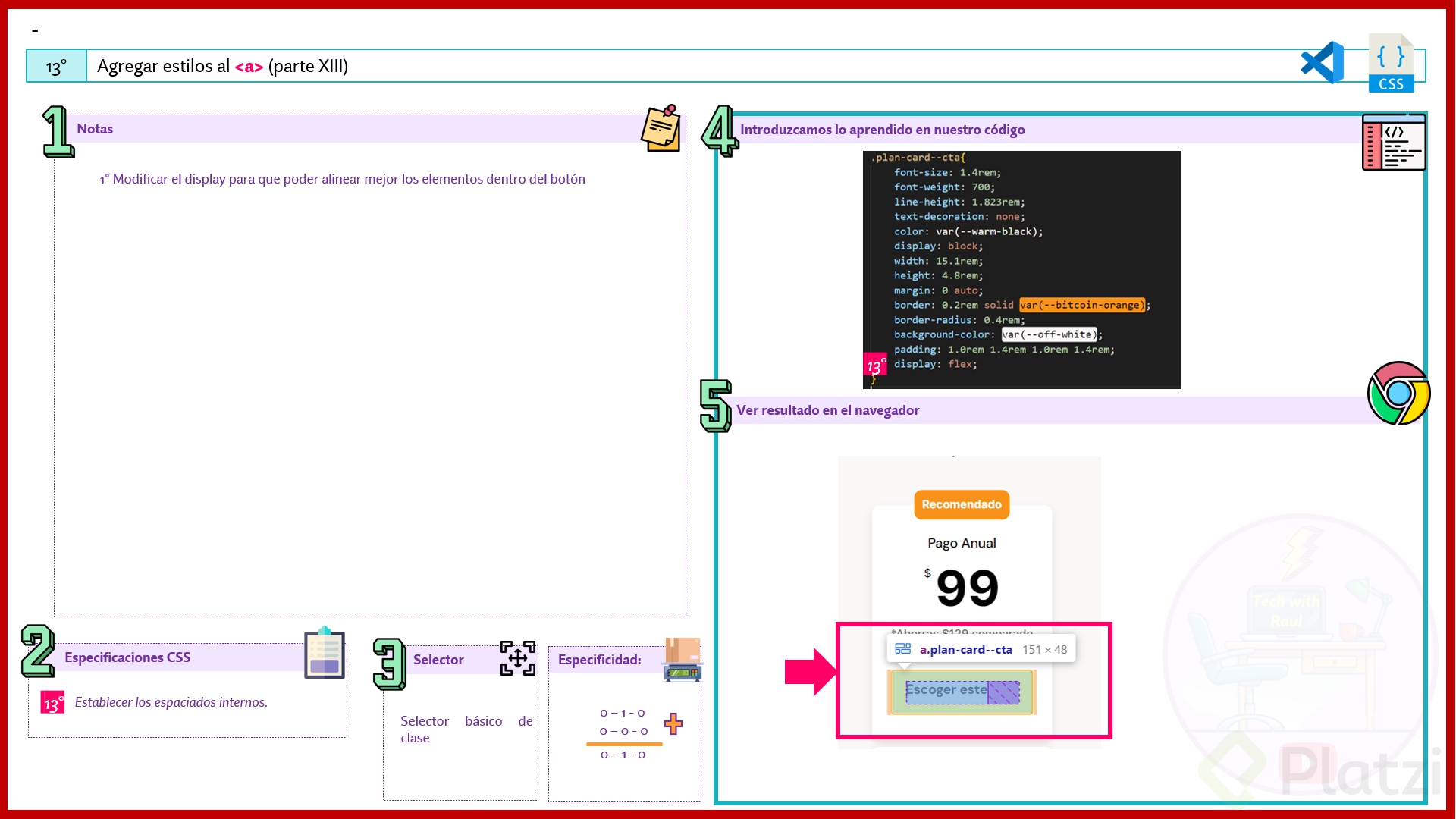Click the 13° step number cell in title bar
The height and width of the screenshot is (819, 1456).
(x=57, y=66)
